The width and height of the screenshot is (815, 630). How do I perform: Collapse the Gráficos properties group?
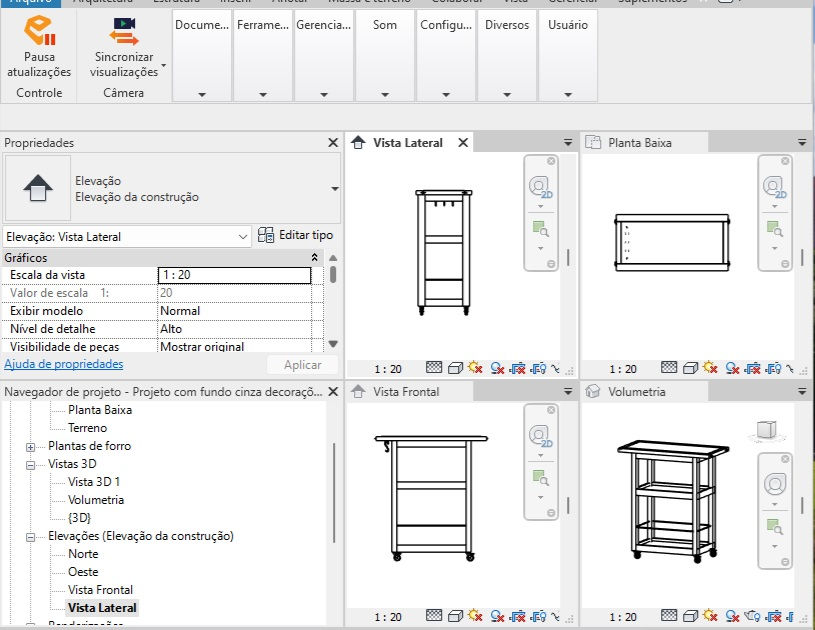314,257
